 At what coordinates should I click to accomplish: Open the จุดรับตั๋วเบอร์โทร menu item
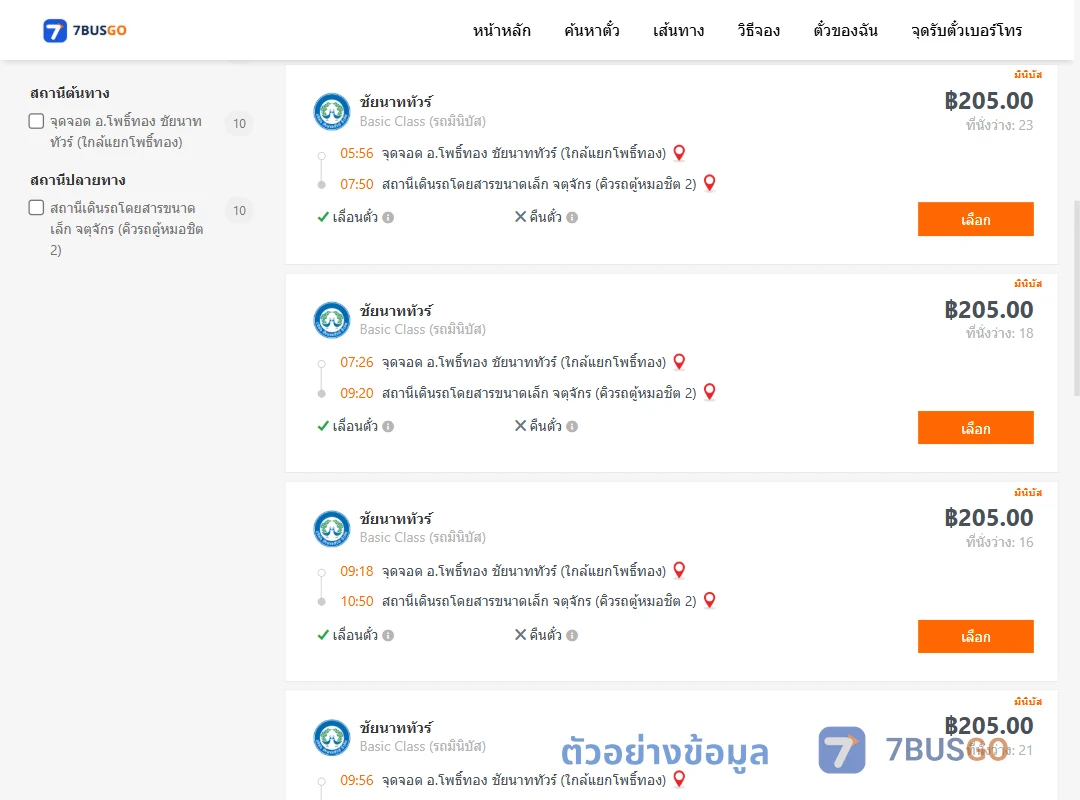pos(966,30)
